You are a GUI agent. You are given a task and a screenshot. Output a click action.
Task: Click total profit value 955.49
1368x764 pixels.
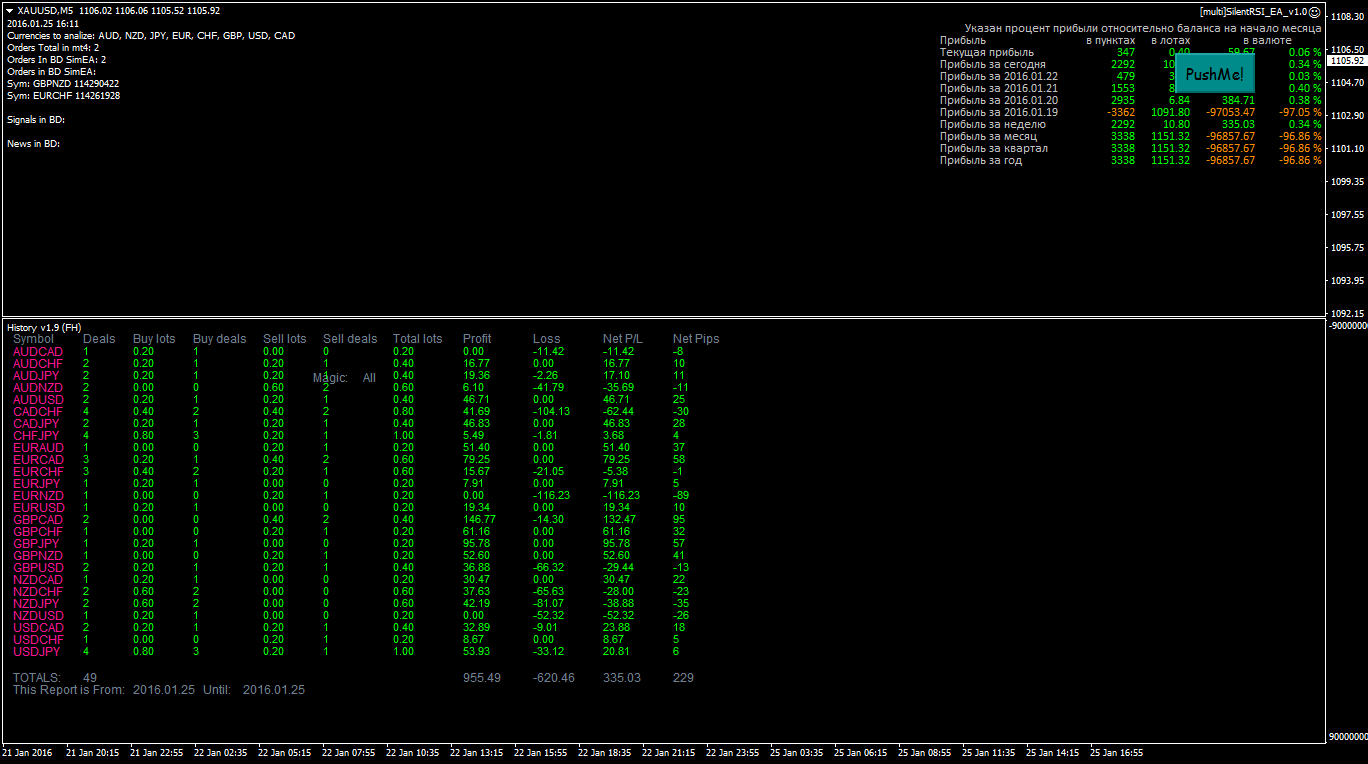[x=482, y=678]
